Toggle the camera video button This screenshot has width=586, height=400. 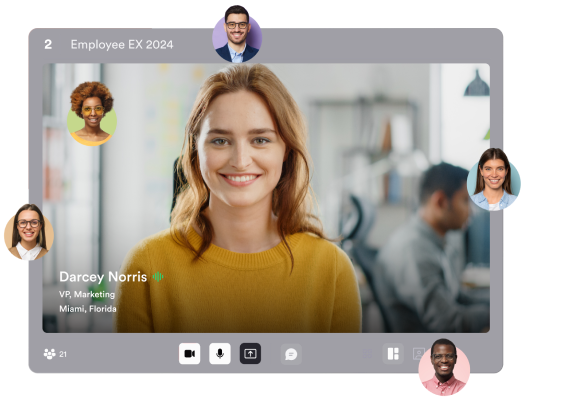[x=189, y=353]
